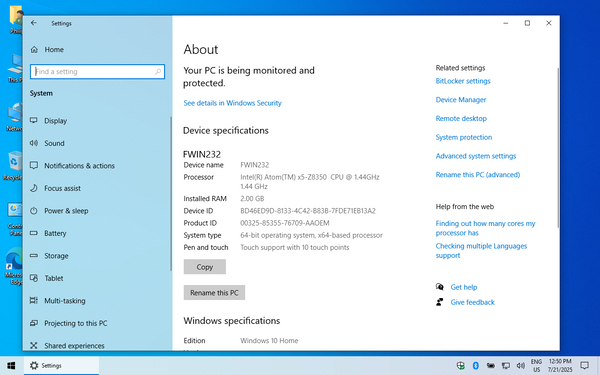Click the Settings taskbar button
600x375 pixels.
click(61, 365)
